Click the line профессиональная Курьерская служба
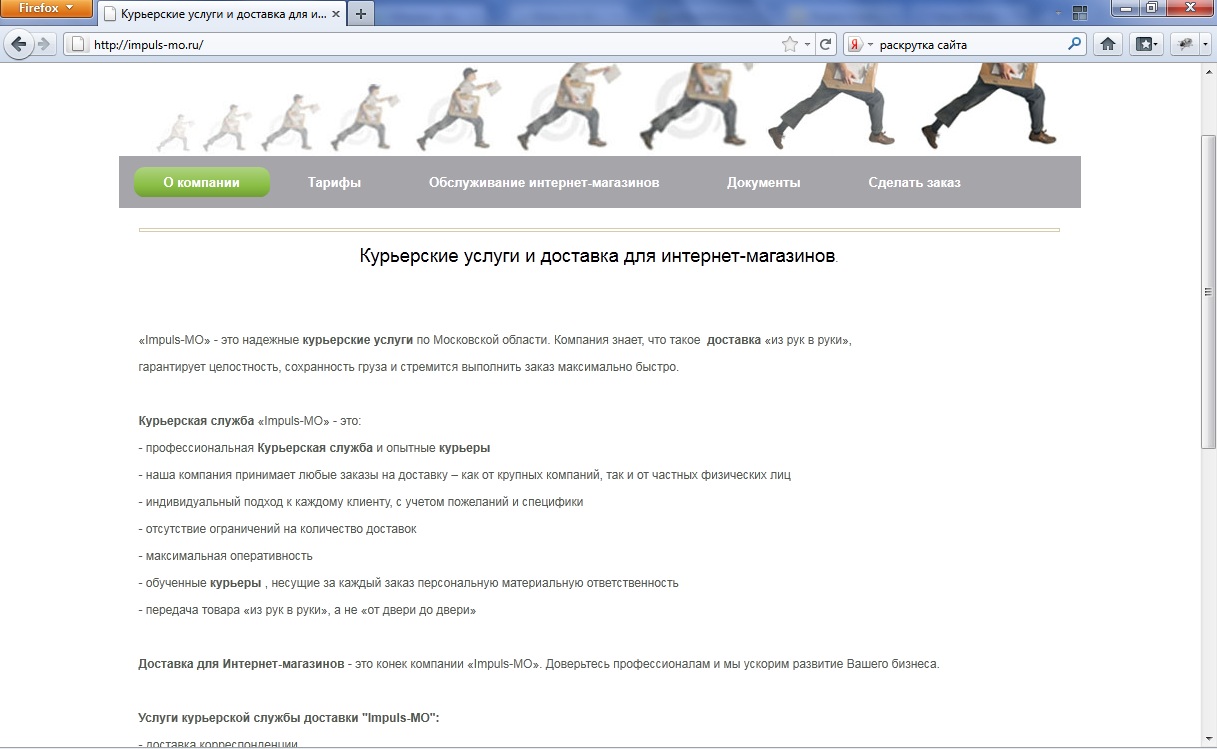Screen dimensions: 1217x749 (314, 447)
